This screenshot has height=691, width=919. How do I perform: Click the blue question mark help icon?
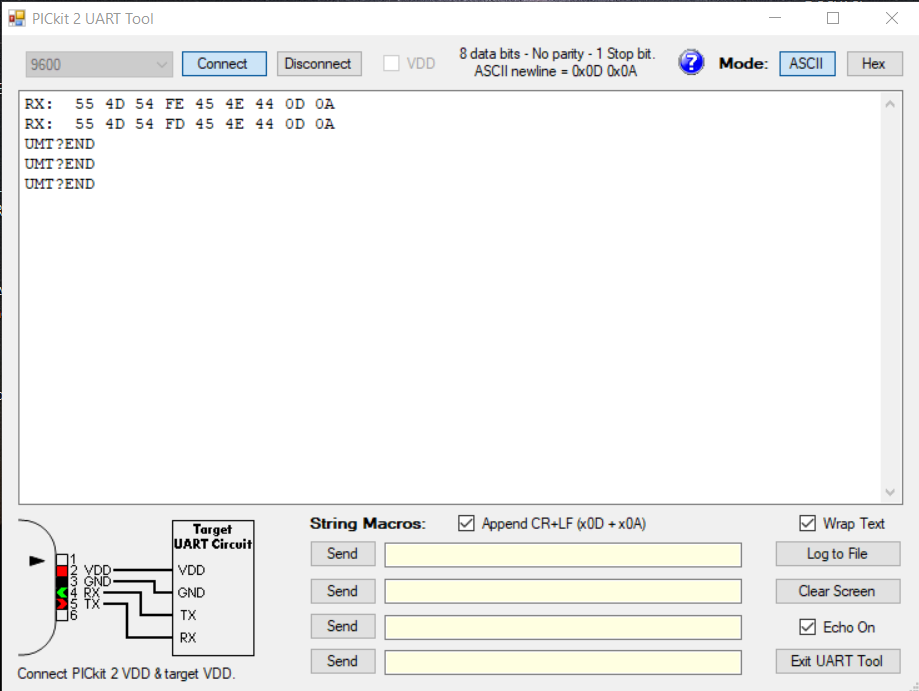(x=691, y=63)
